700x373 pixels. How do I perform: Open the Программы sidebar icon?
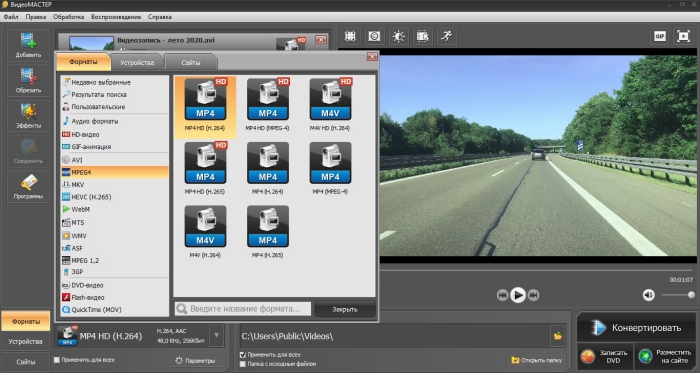pos(28,186)
